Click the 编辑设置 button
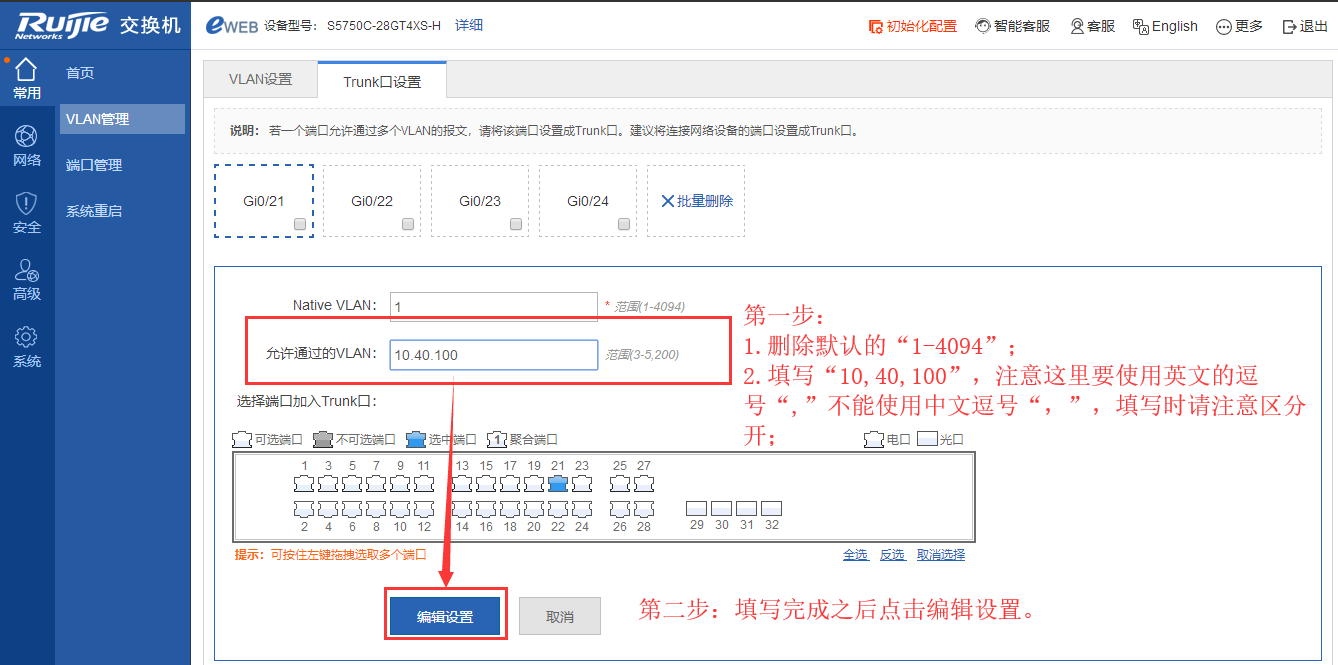Image resolution: width=1338 pixels, height=665 pixels. (x=445, y=617)
